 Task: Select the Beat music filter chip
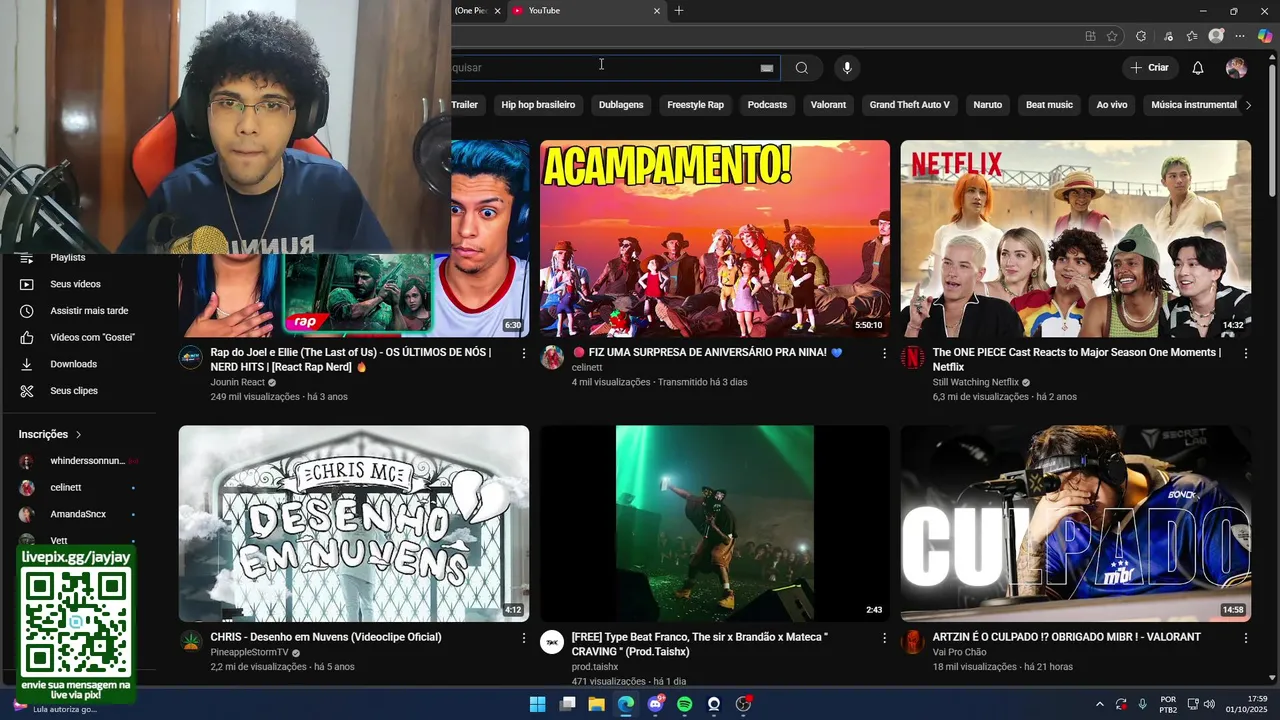(x=1049, y=105)
